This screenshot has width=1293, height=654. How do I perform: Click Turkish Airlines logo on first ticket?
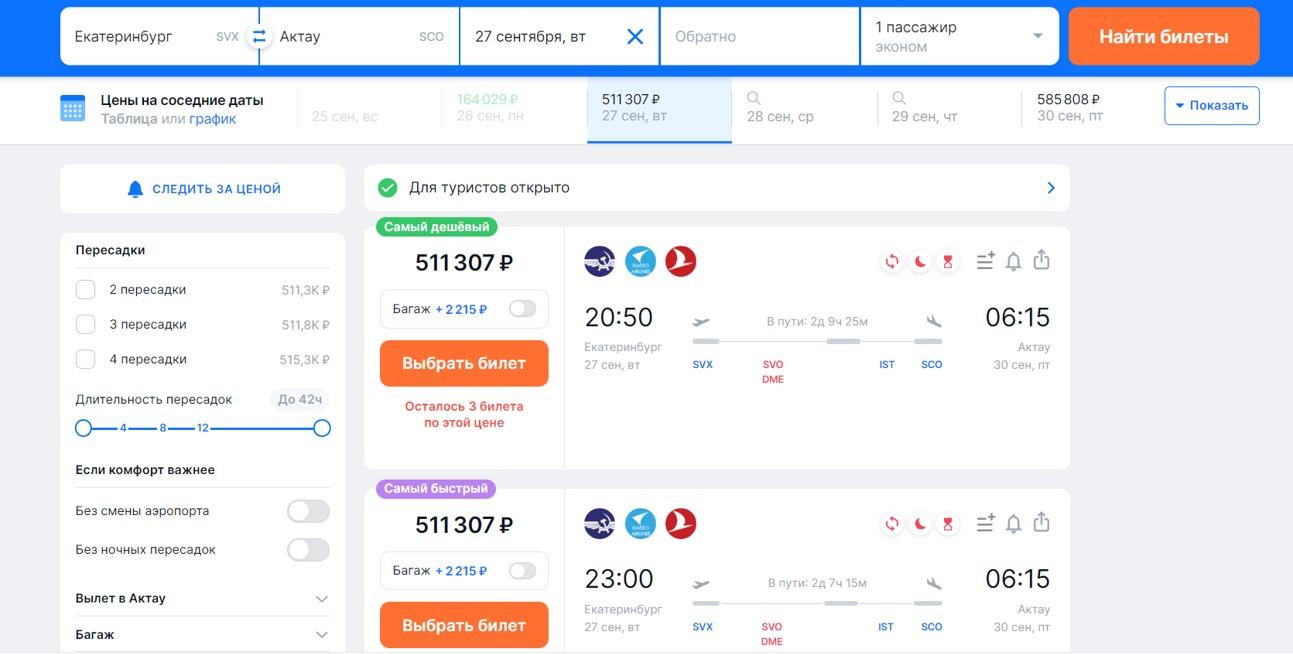click(681, 261)
